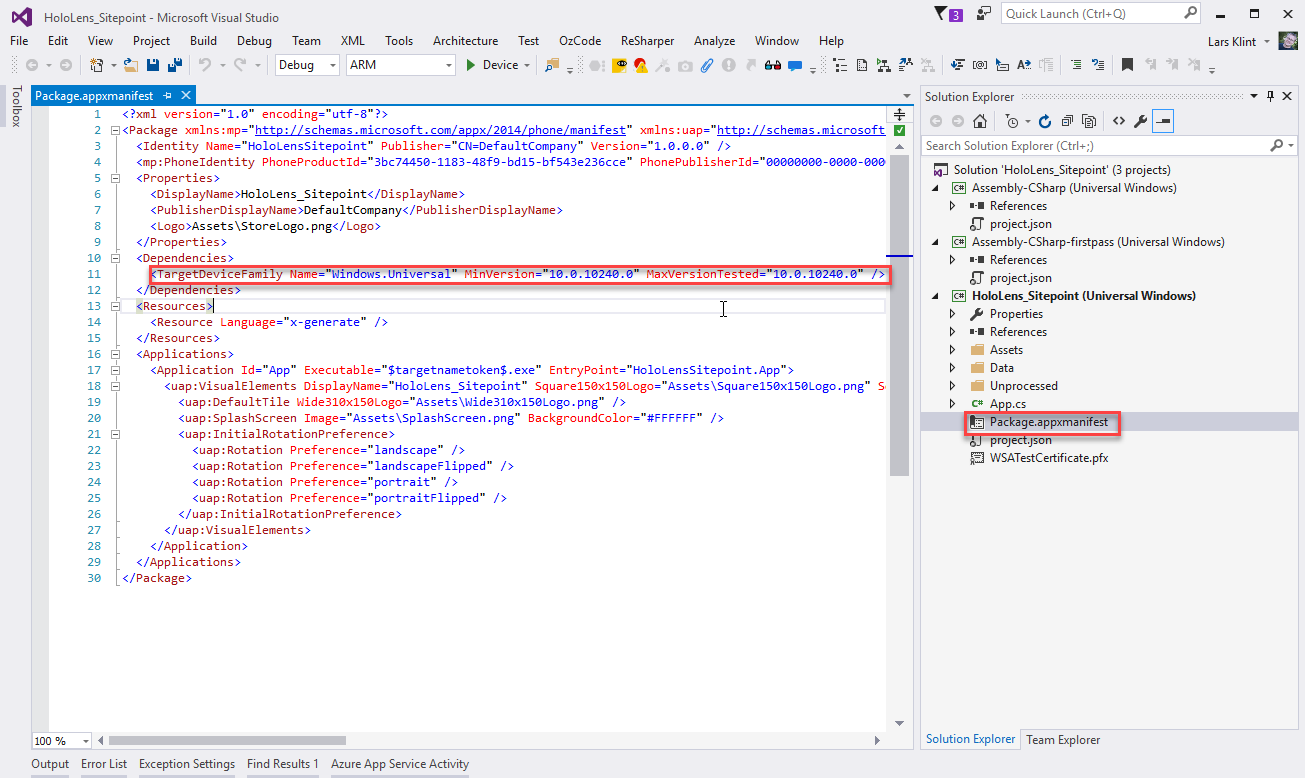Collapse the HoloLens_Sitepoint project node
The width and height of the screenshot is (1305, 778).
pyautogui.click(x=936, y=296)
